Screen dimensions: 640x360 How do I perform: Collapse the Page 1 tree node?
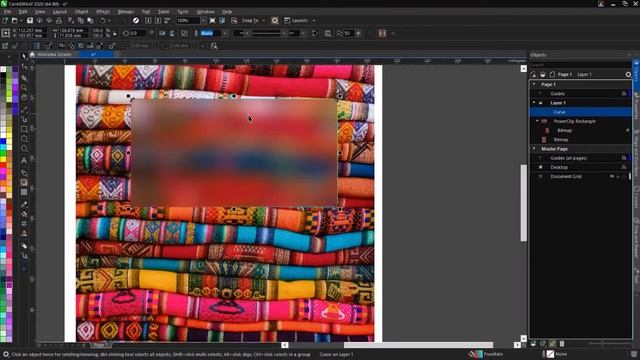[534, 84]
